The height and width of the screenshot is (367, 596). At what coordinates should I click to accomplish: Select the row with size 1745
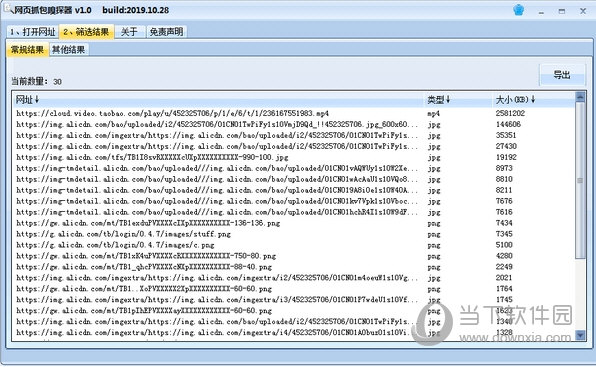[x=294, y=300]
